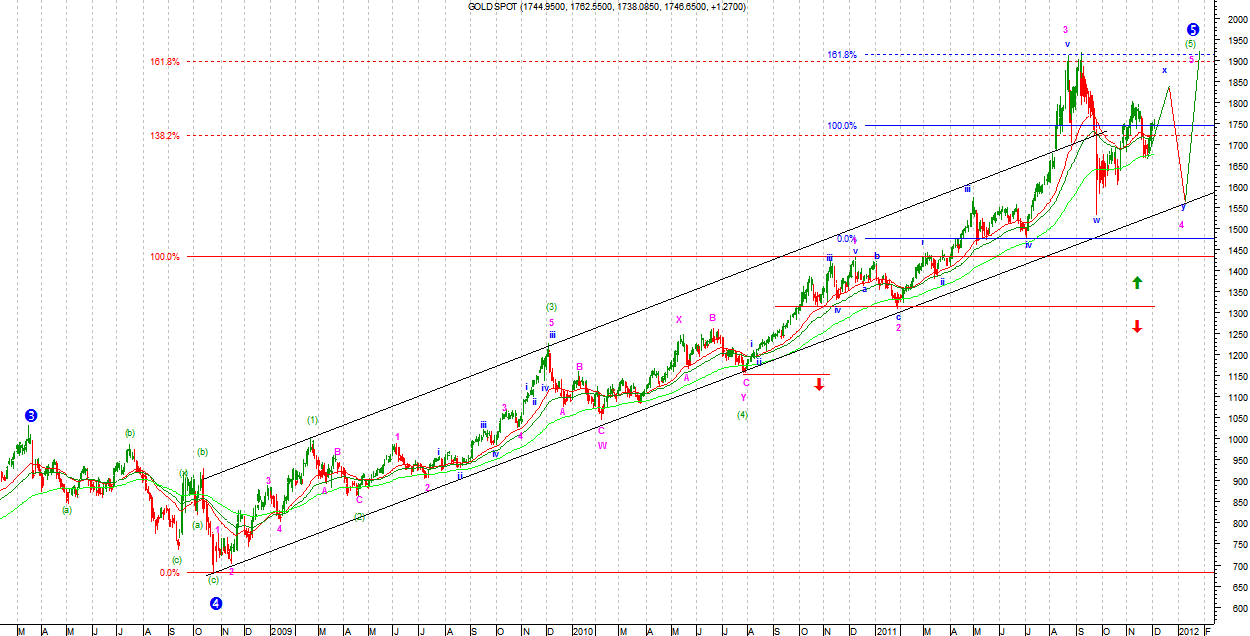Click the blue circled 5 wave marker
Image resolution: width=1250 pixels, height=636 pixels.
tap(1192, 30)
